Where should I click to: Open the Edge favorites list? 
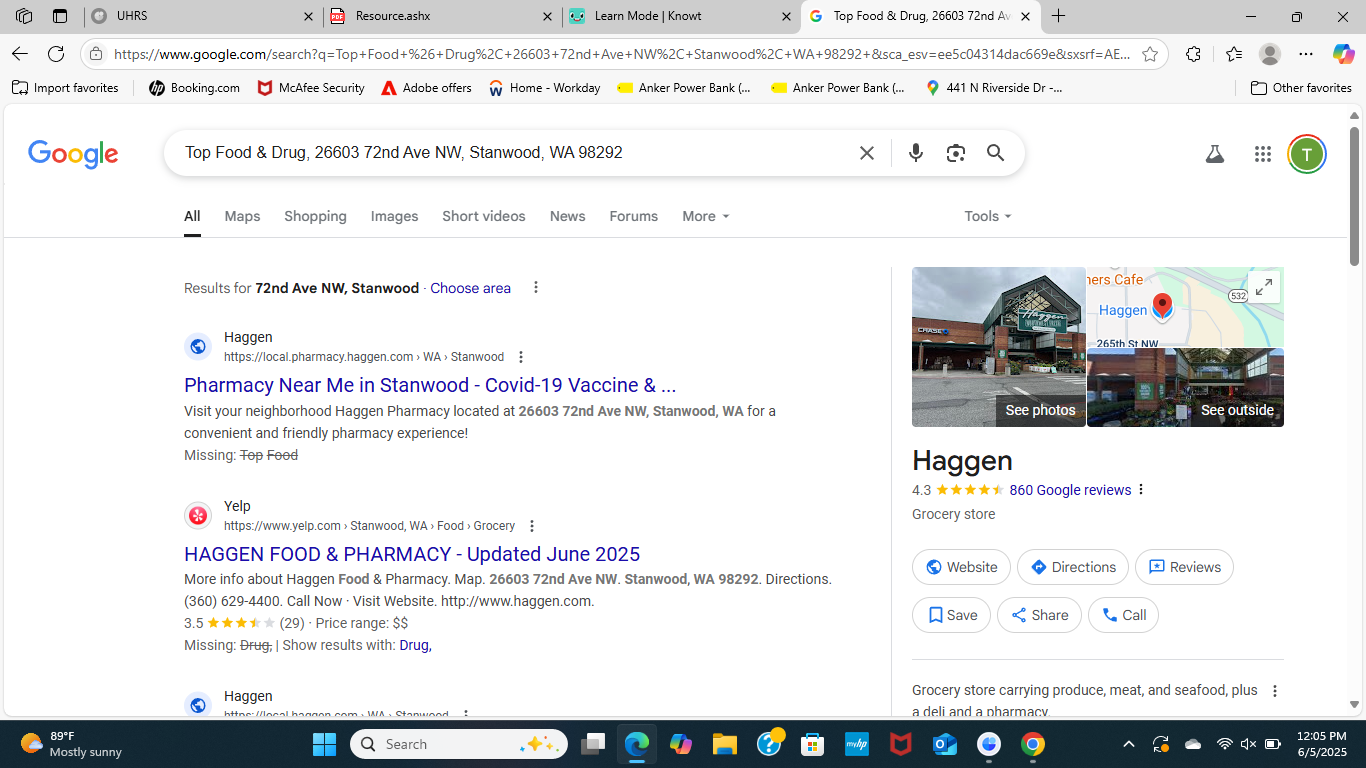(x=1233, y=54)
